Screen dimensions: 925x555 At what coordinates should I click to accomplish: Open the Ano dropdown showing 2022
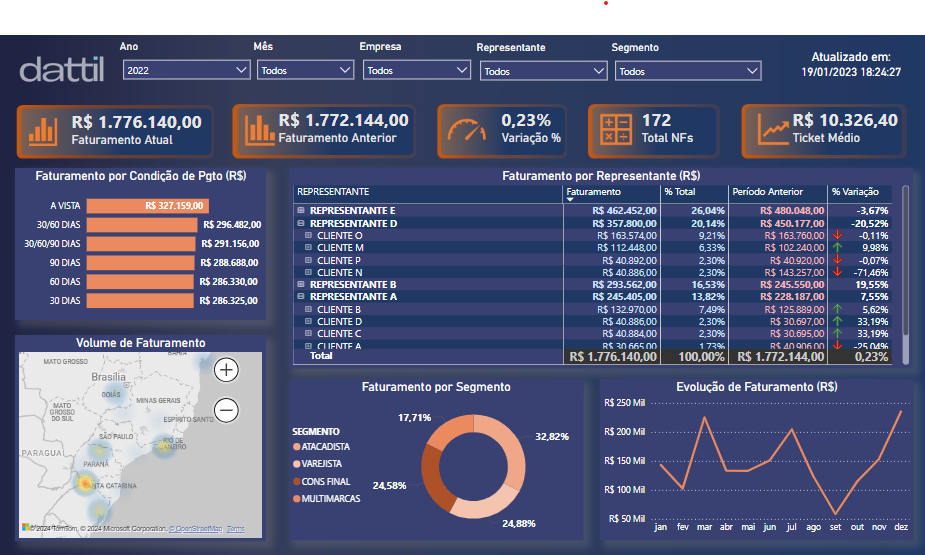186,70
